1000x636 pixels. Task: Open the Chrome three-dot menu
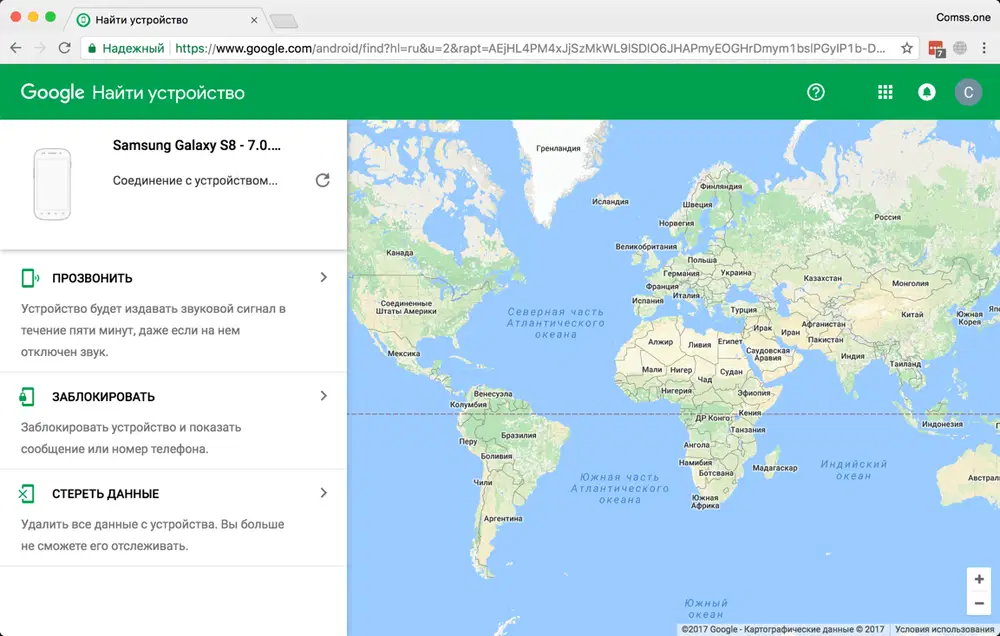[984, 48]
